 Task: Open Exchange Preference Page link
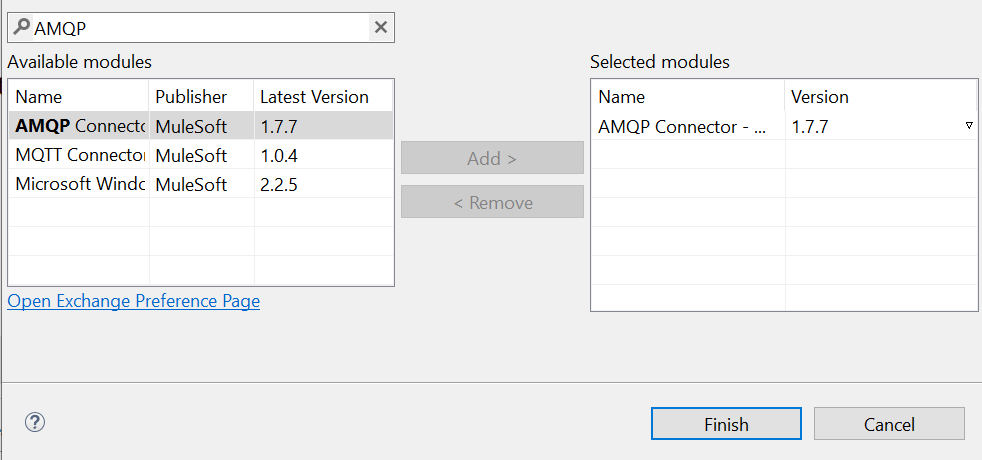133,301
